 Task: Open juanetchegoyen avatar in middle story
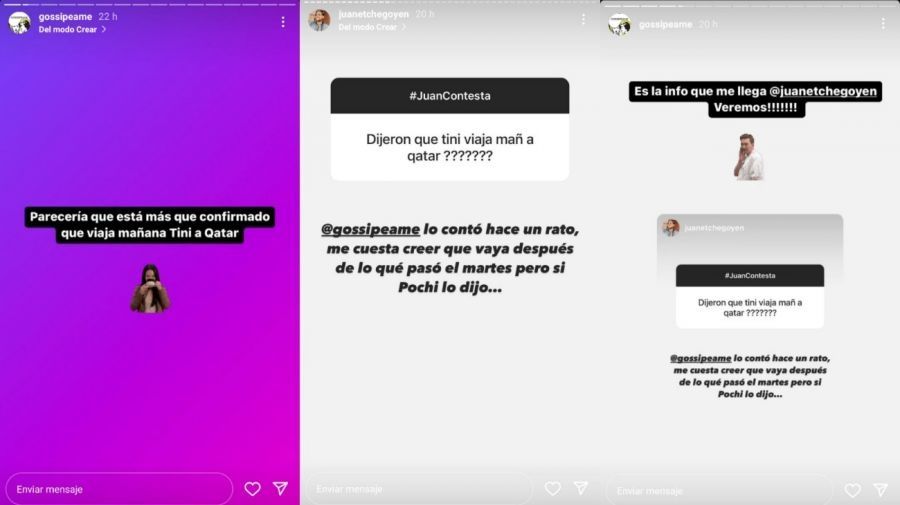pyautogui.click(x=319, y=21)
